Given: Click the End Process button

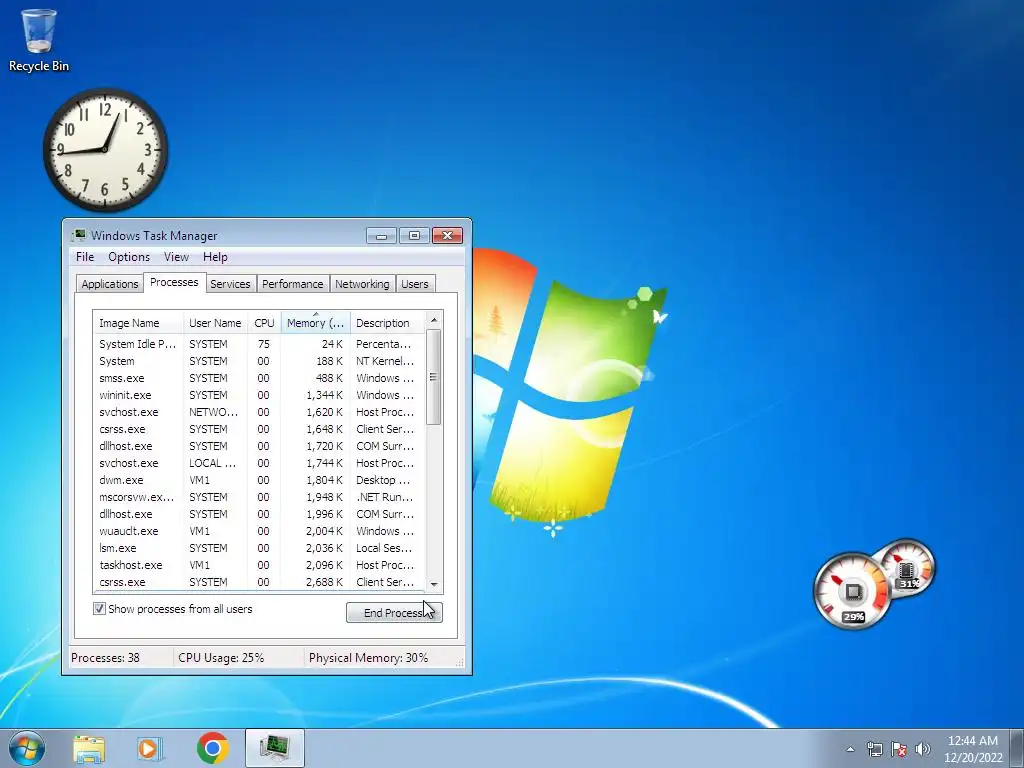Looking at the screenshot, I should point(394,613).
